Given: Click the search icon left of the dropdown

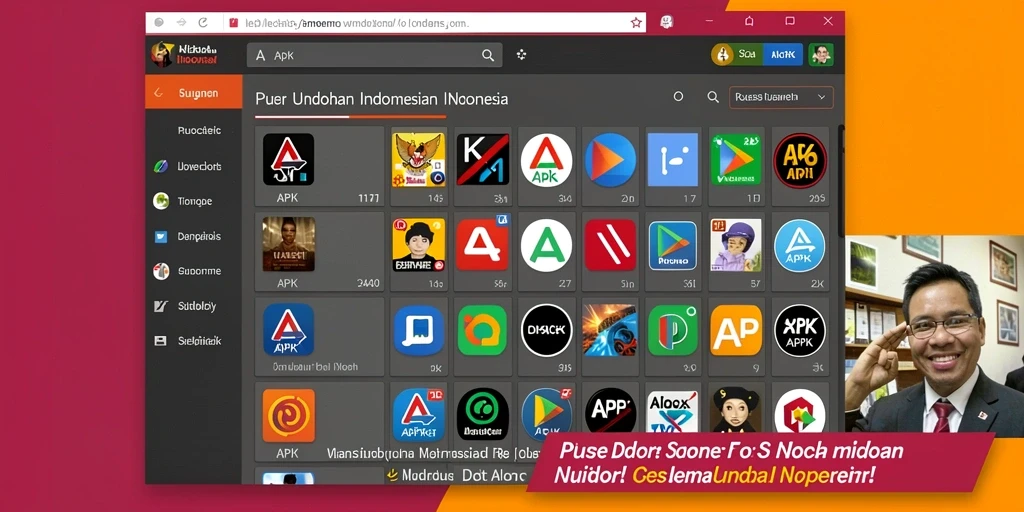Looking at the screenshot, I should [713, 97].
